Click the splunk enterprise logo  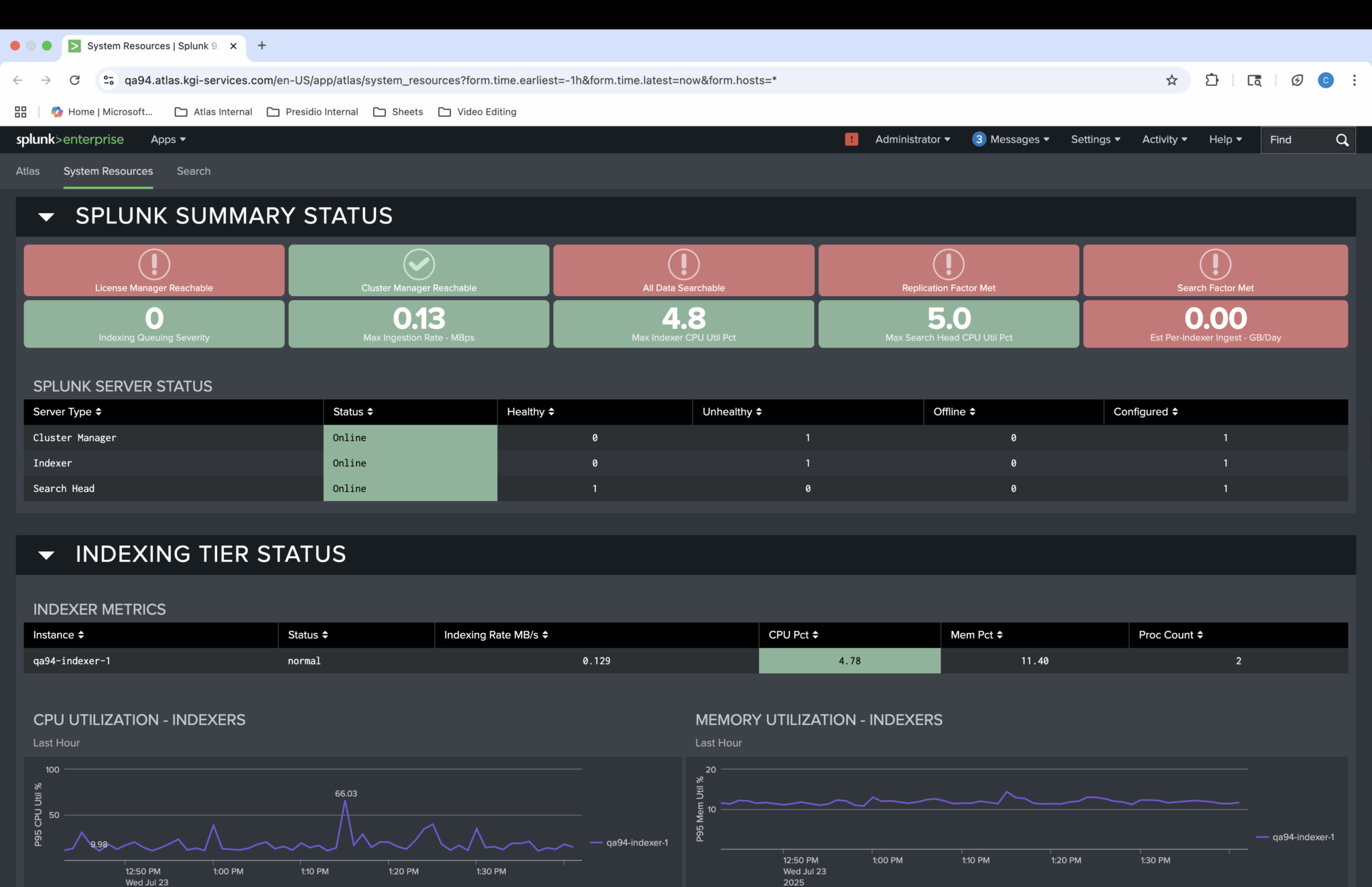point(70,139)
